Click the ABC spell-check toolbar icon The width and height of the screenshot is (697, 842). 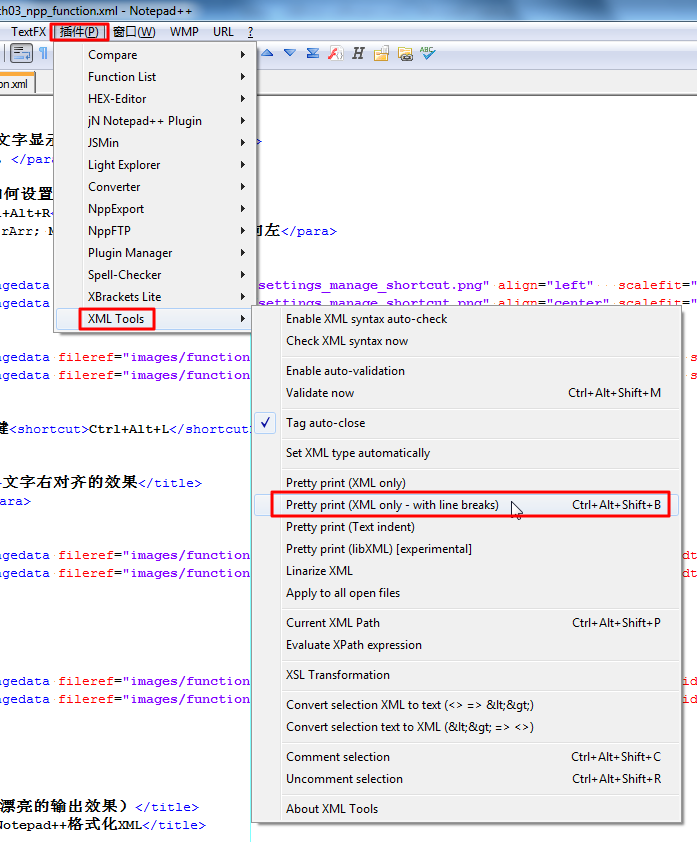(x=427, y=53)
